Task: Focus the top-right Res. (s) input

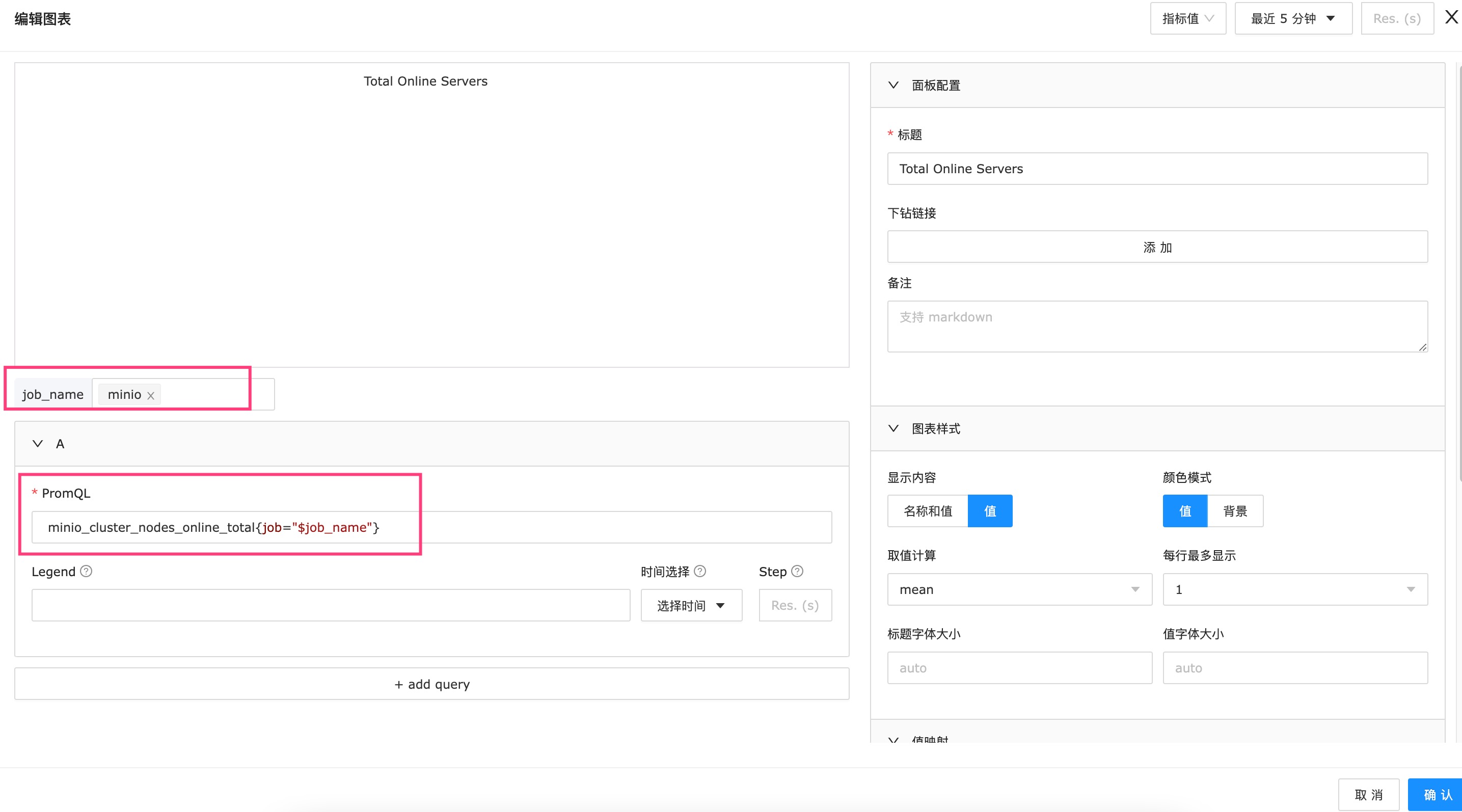Action: coord(1397,19)
